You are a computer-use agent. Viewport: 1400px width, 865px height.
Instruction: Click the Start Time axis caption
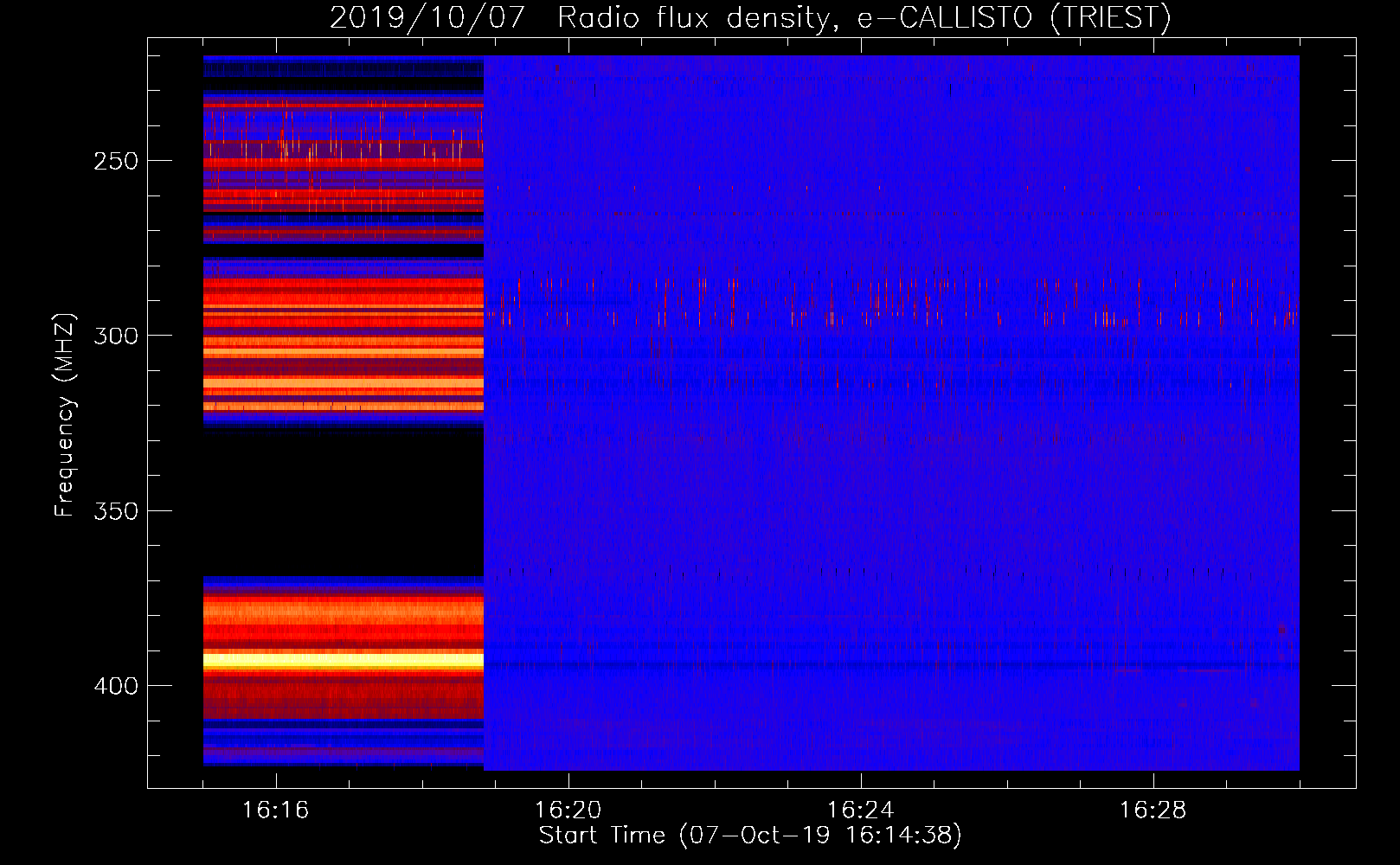click(750, 836)
